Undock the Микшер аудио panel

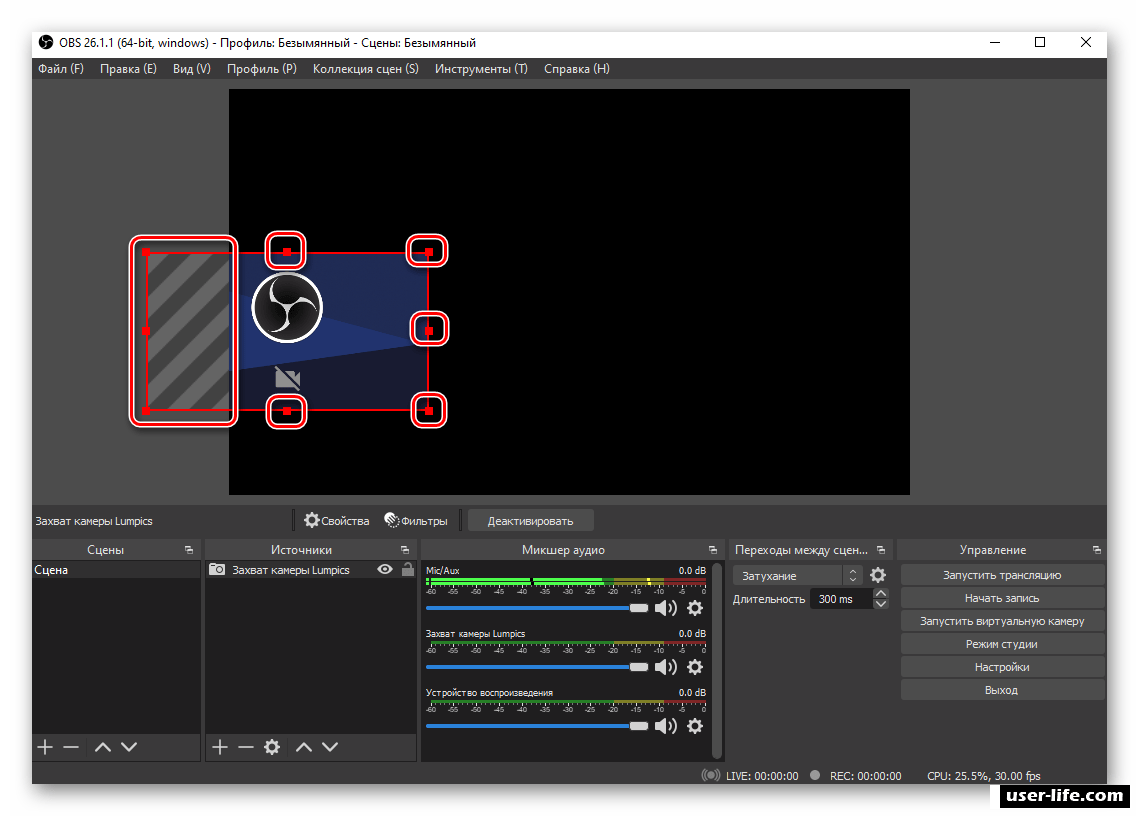713,550
